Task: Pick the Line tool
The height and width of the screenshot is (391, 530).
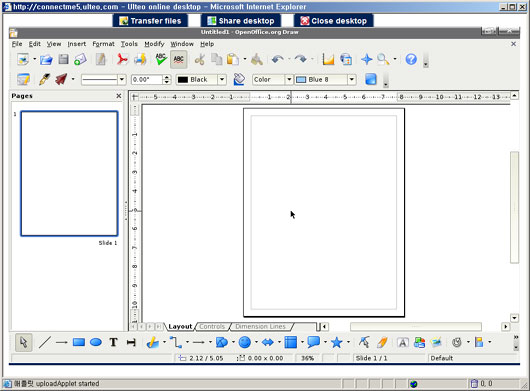Action: click(x=45, y=342)
